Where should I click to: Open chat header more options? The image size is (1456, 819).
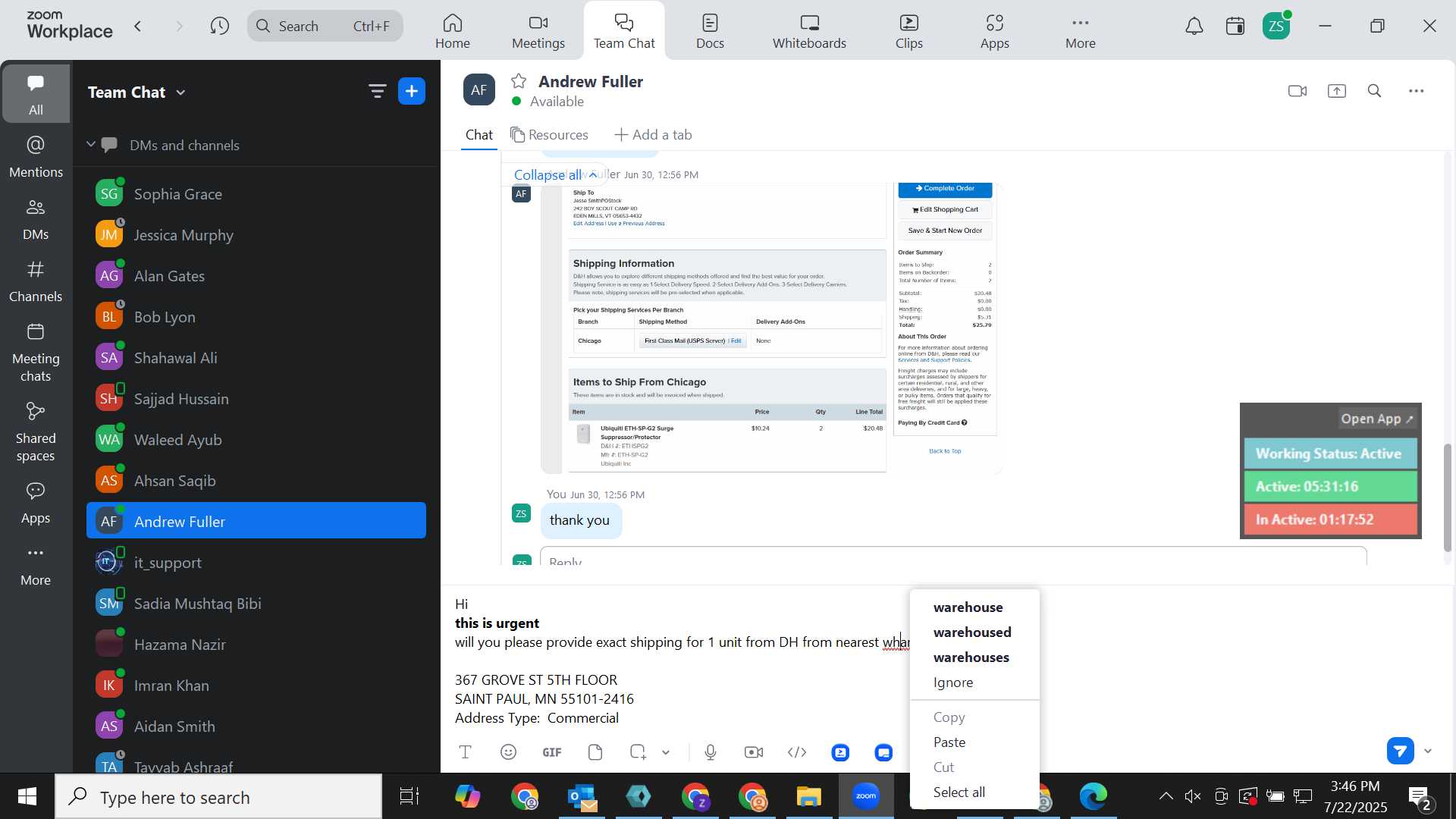(1417, 91)
